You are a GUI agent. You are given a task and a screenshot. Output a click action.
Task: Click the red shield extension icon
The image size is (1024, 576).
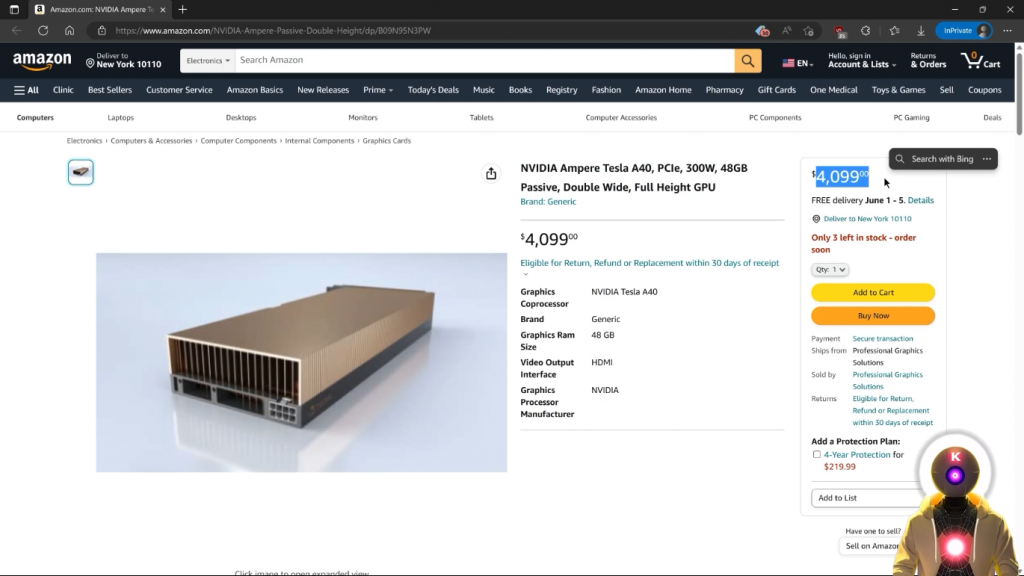[x=839, y=31]
